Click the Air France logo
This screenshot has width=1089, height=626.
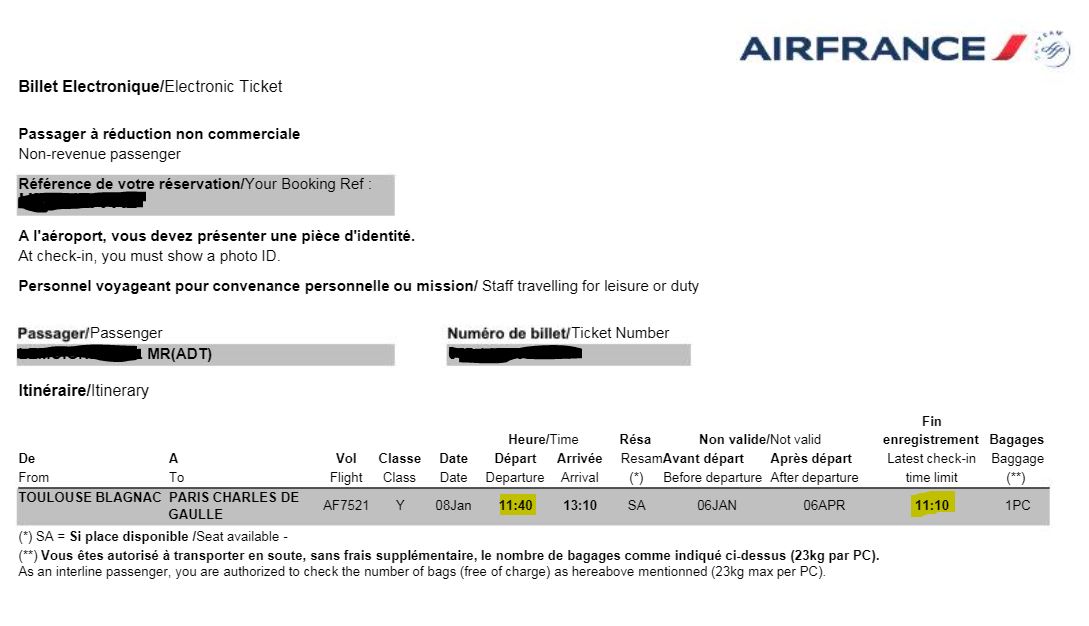click(x=883, y=49)
